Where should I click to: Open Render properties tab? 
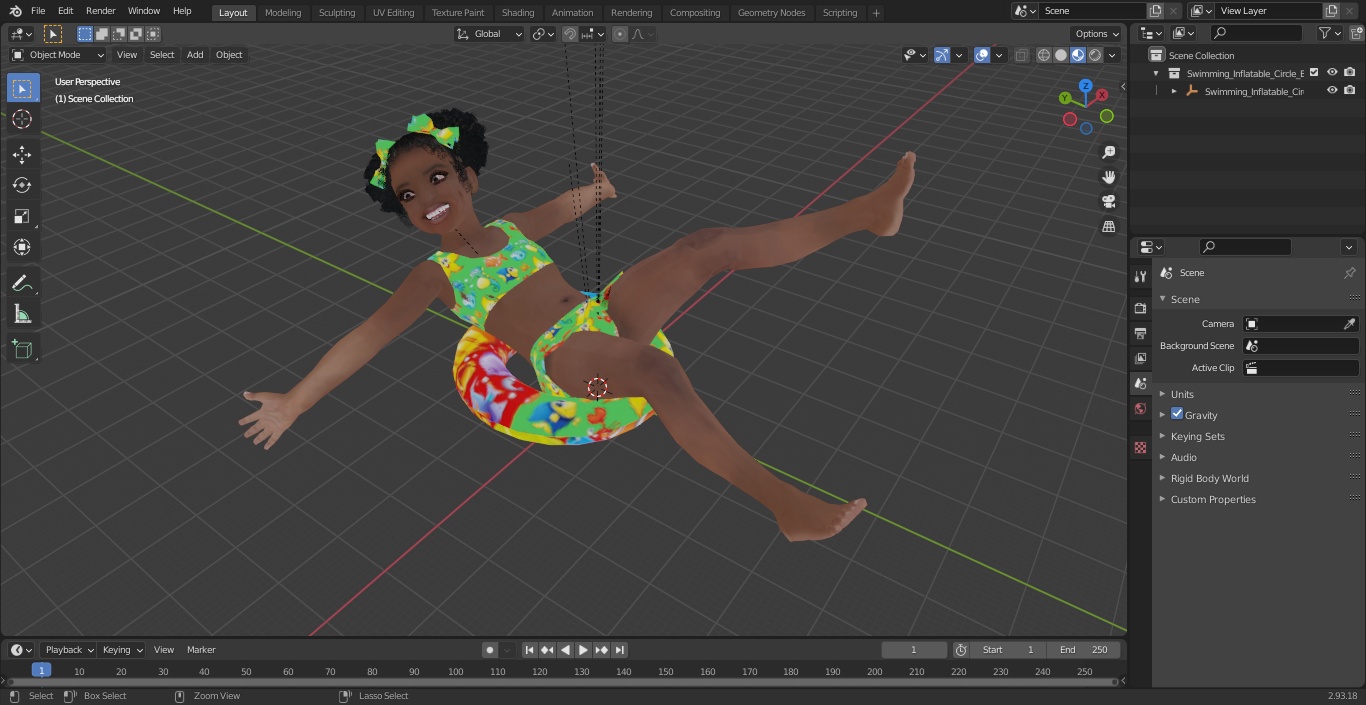1140,308
